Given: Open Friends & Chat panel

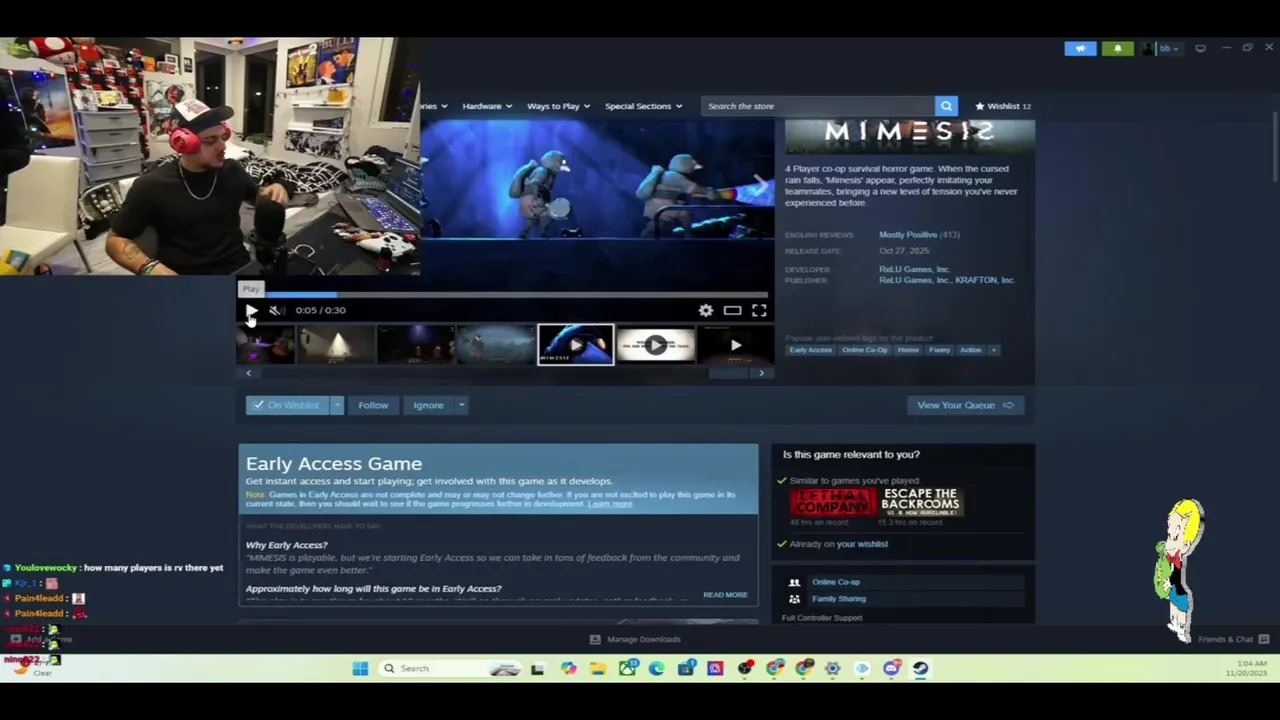Looking at the screenshot, I should tap(1233, 639).
